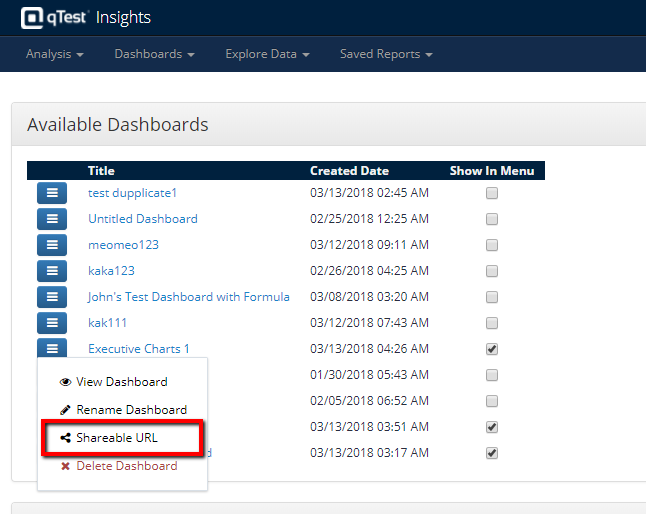This screenshot has width=646, height=514.
Task: Open hamburger menu for Untitled Dashboard
Action: (x=52, y=219)
